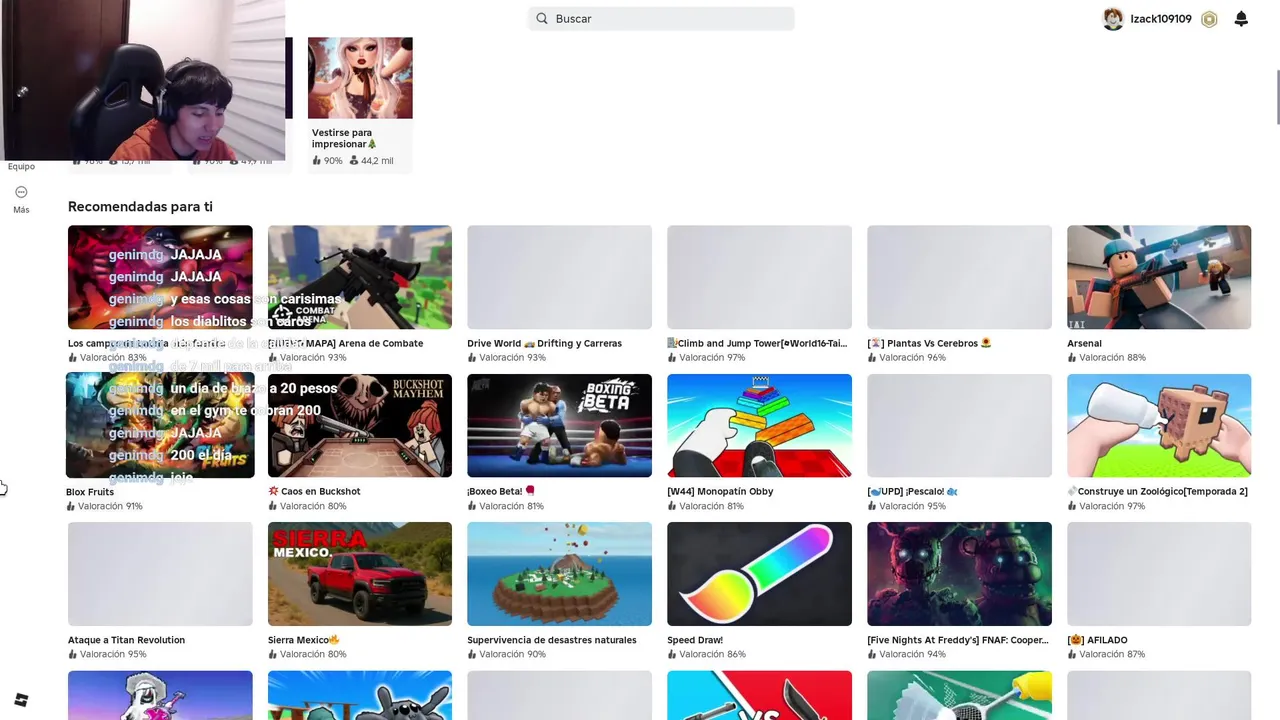The width and height of the screenshot is (1280, 720).
Task: Open the AFILADO game title
Action: pyautogui.click(x=1097, y=640)
